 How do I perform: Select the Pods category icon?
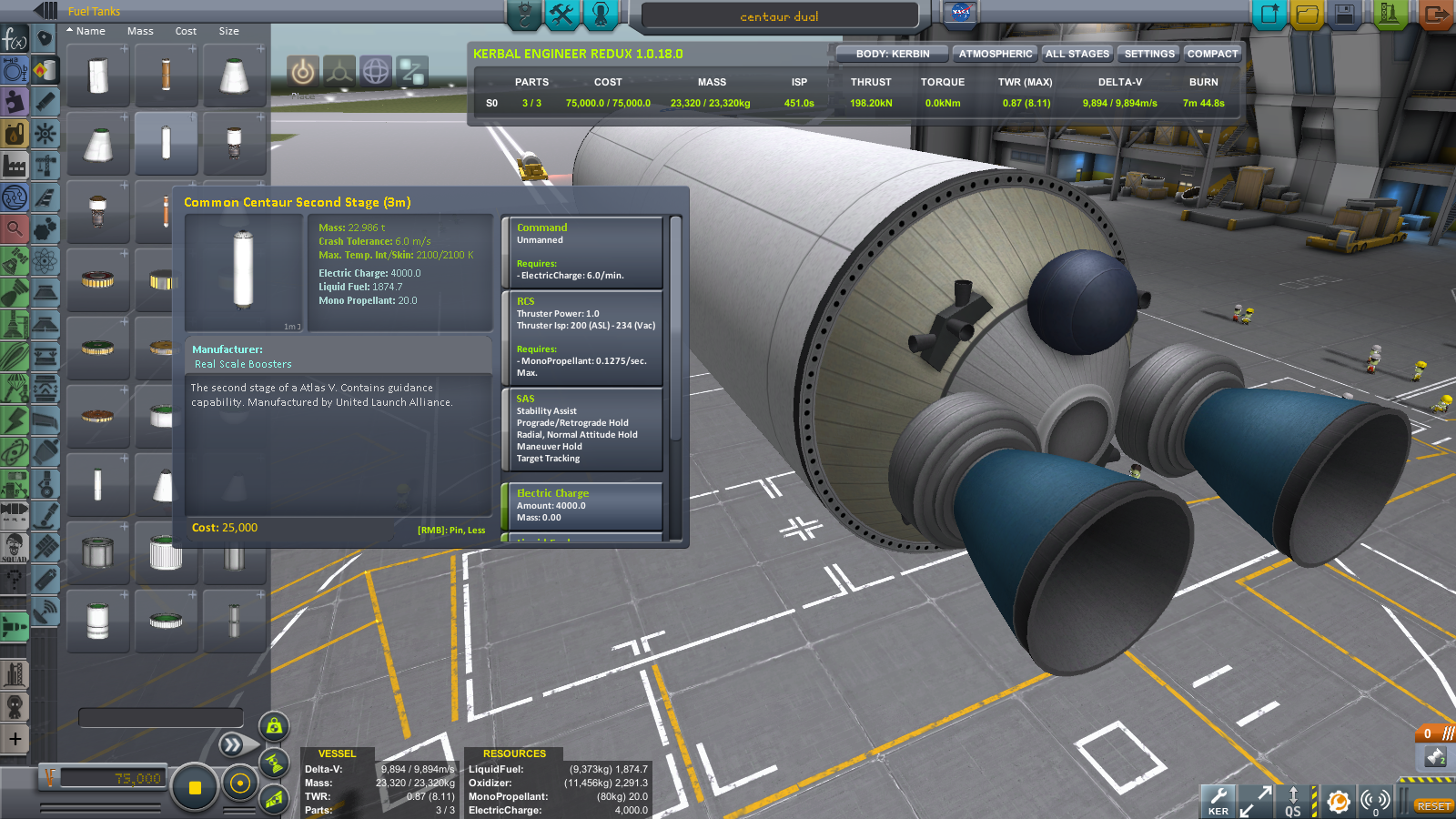(x=45, y=38)
